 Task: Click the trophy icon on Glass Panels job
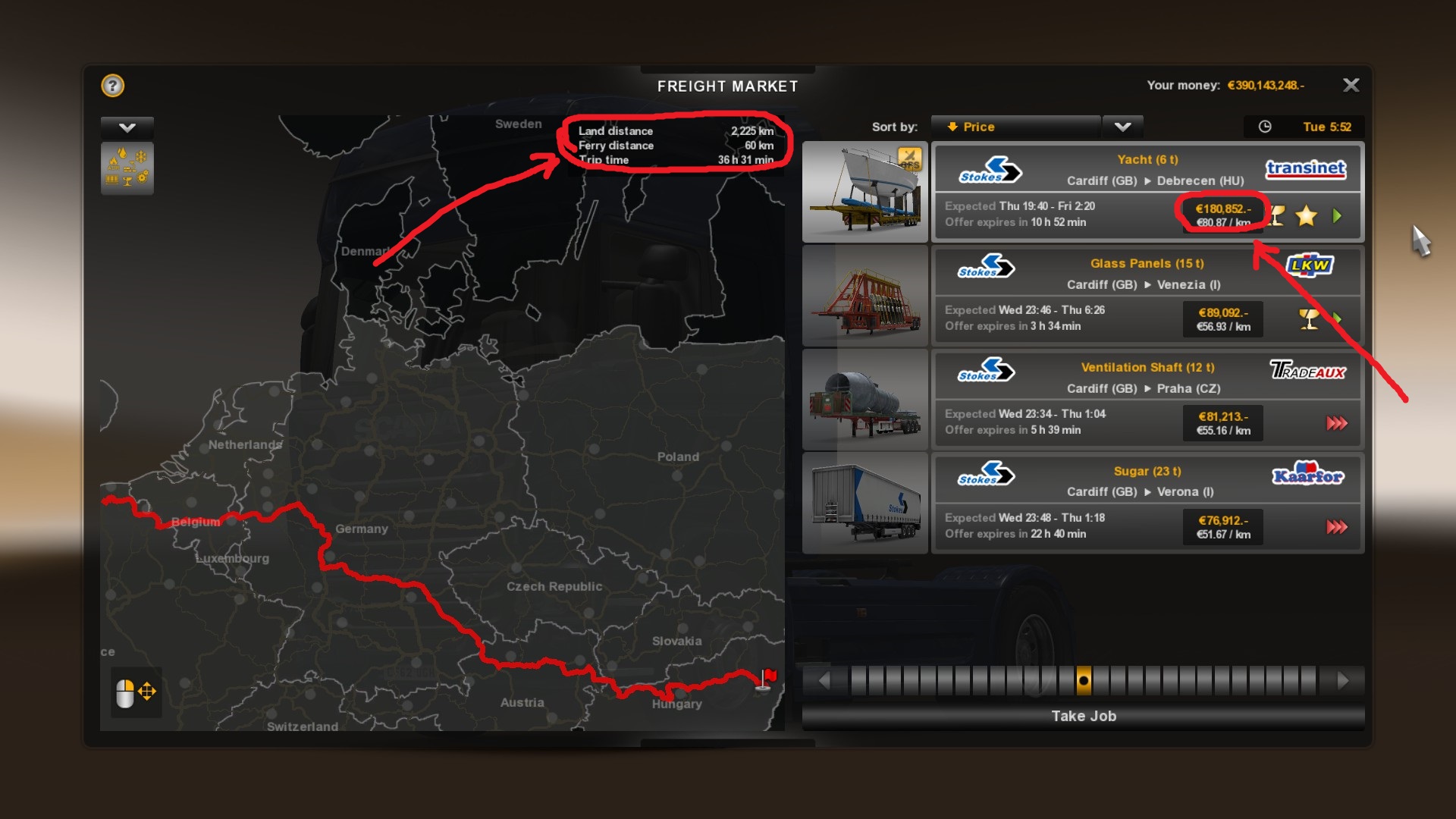(1308, 319)
